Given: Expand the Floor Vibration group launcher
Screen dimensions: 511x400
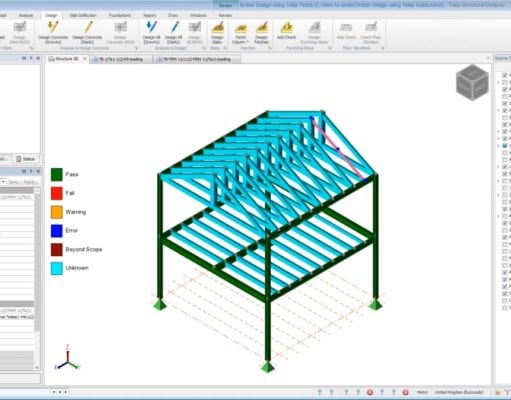Looking at the screenshot, I should (x=383, y=48).
